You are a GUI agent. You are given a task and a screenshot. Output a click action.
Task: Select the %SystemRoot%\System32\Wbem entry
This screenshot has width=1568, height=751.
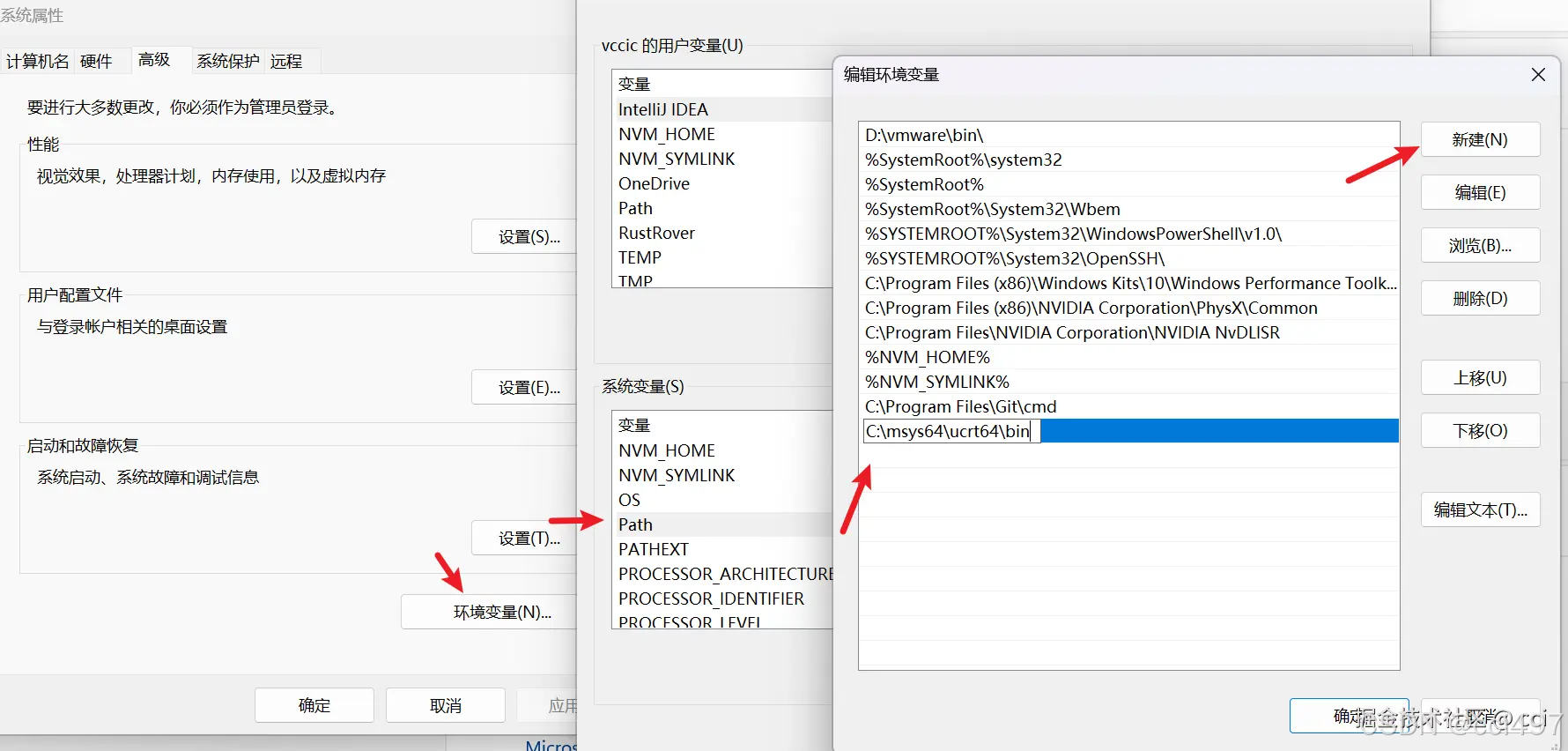(x=1128, y=209)
